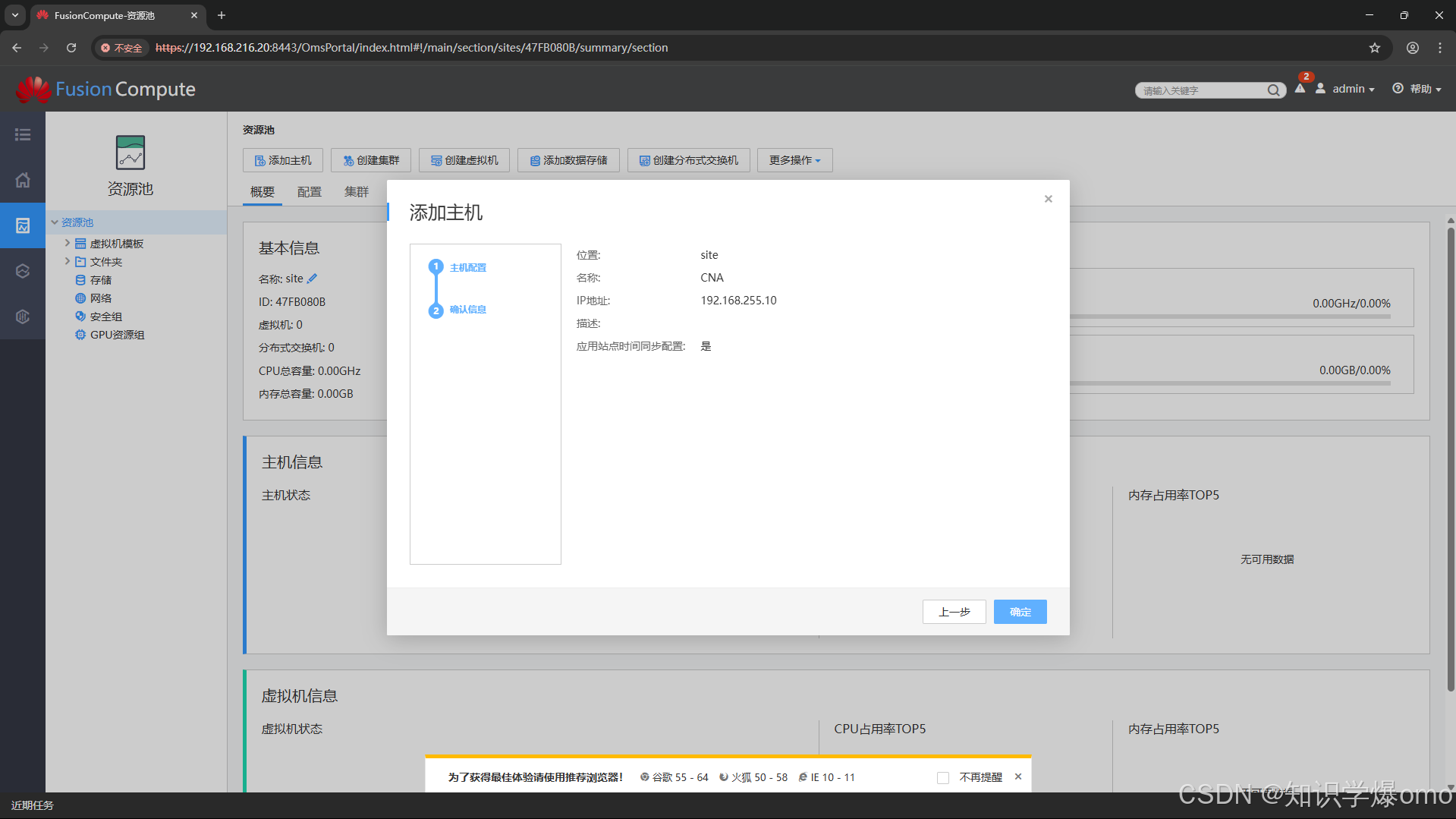Image resolution: width=1456 pixels, height=819 pixels.
Task: Open the alarm bell notification icon
Action: 1300,89
